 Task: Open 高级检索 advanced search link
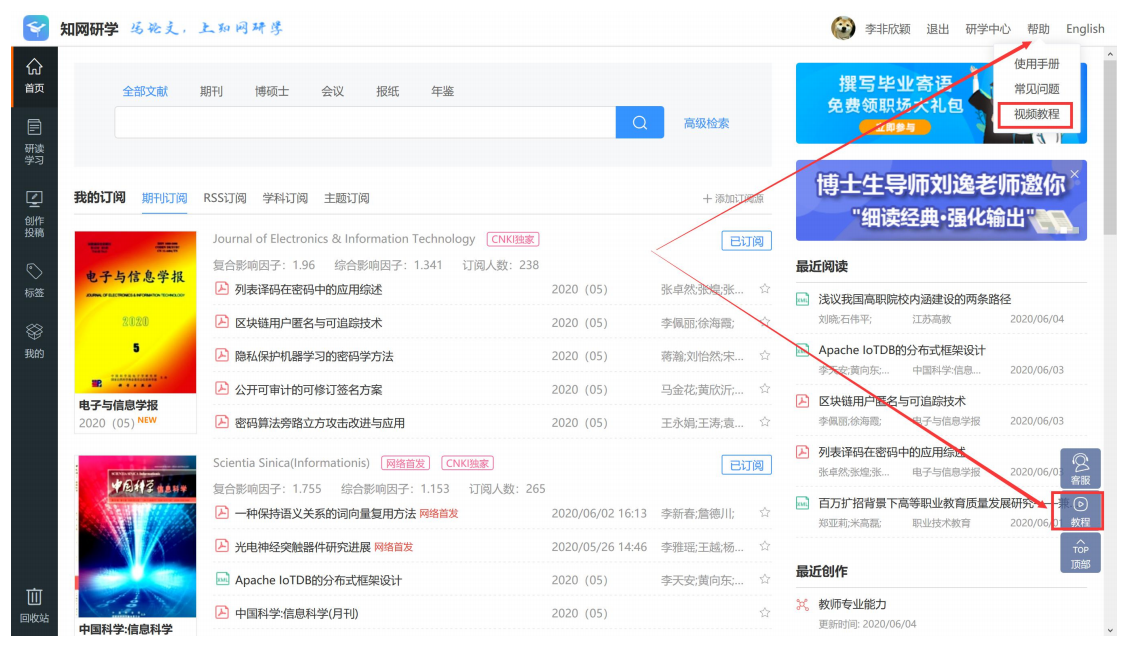706,123
